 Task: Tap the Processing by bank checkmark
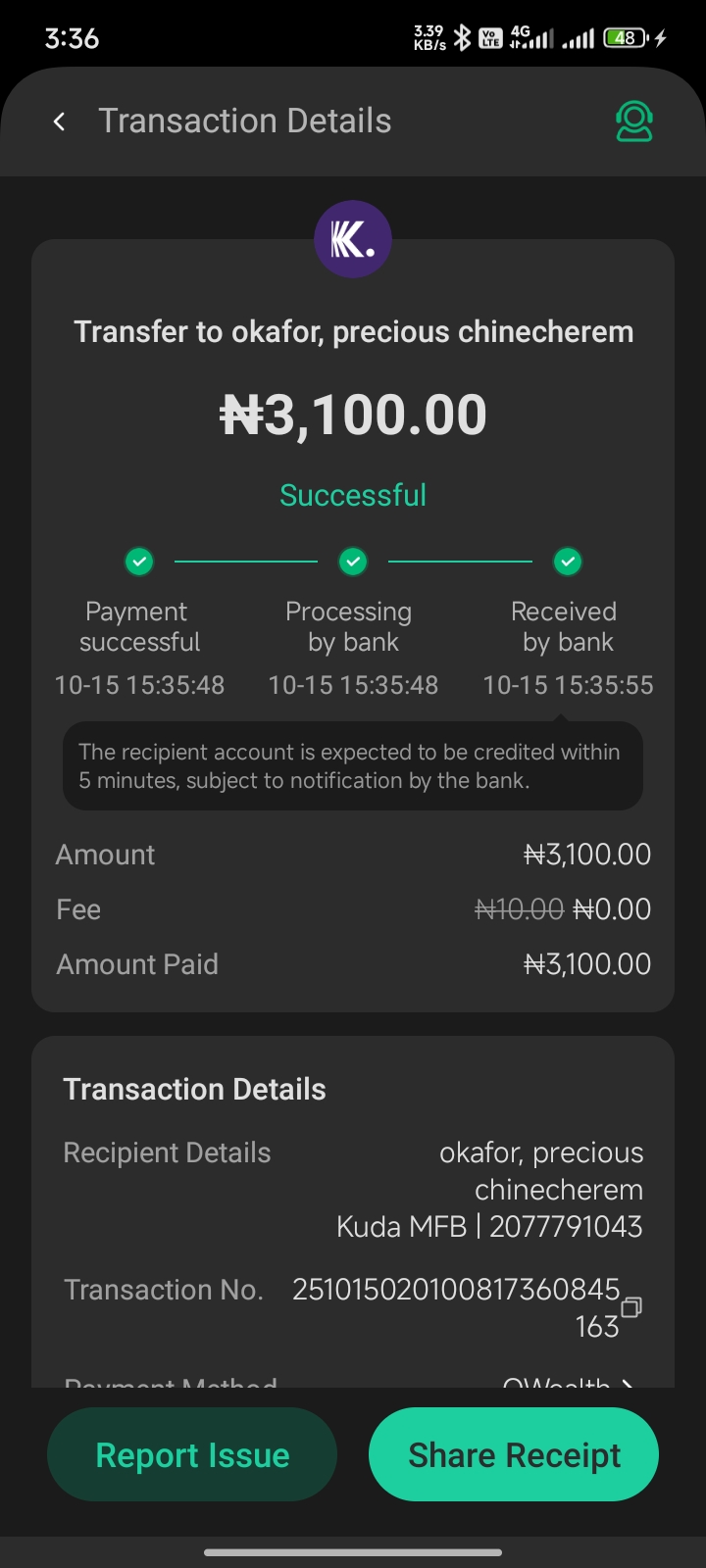(353, 562)
